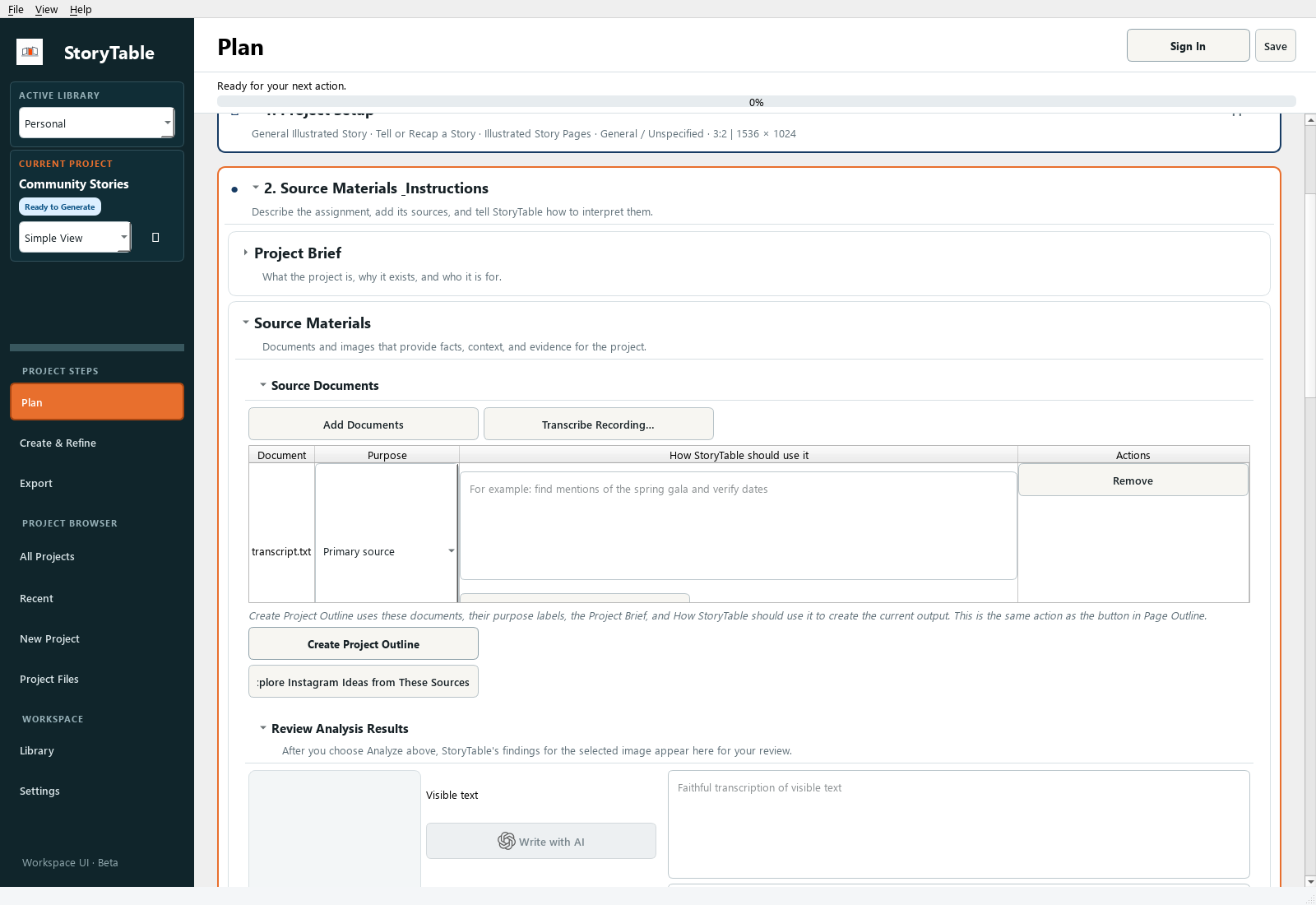Start a New Project
The image size is (1316, 905).
pyautogui.click(x=97, y=638)
